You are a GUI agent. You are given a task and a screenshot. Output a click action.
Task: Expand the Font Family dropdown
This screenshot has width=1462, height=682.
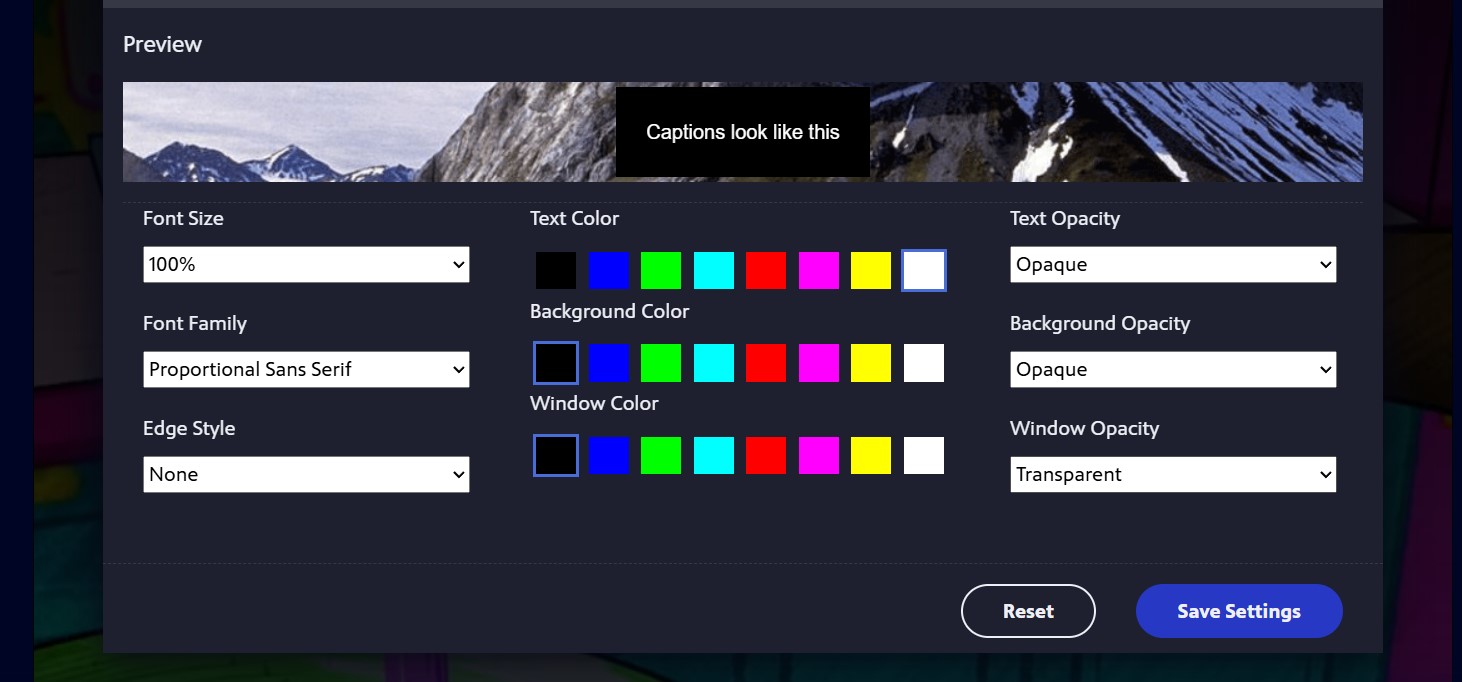point(306,370)
